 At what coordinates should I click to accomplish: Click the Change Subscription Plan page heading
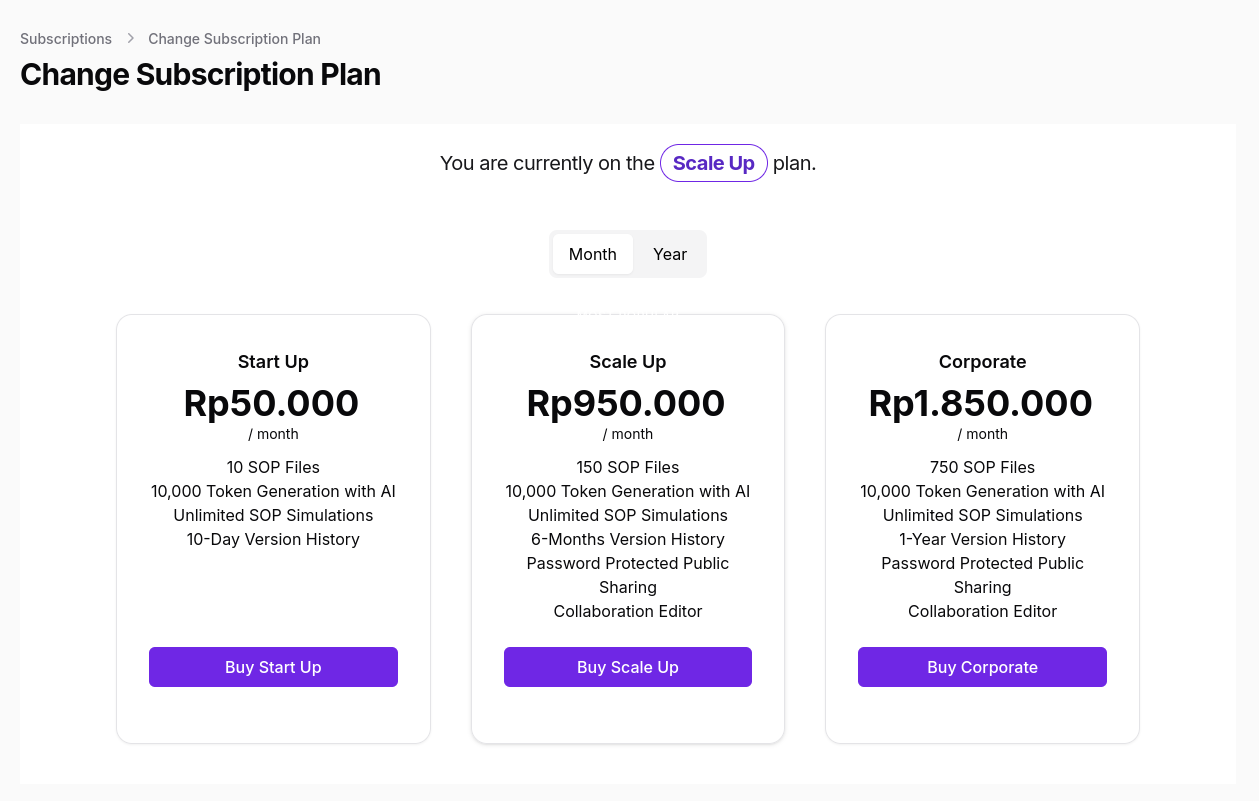[x=200, y=75]
